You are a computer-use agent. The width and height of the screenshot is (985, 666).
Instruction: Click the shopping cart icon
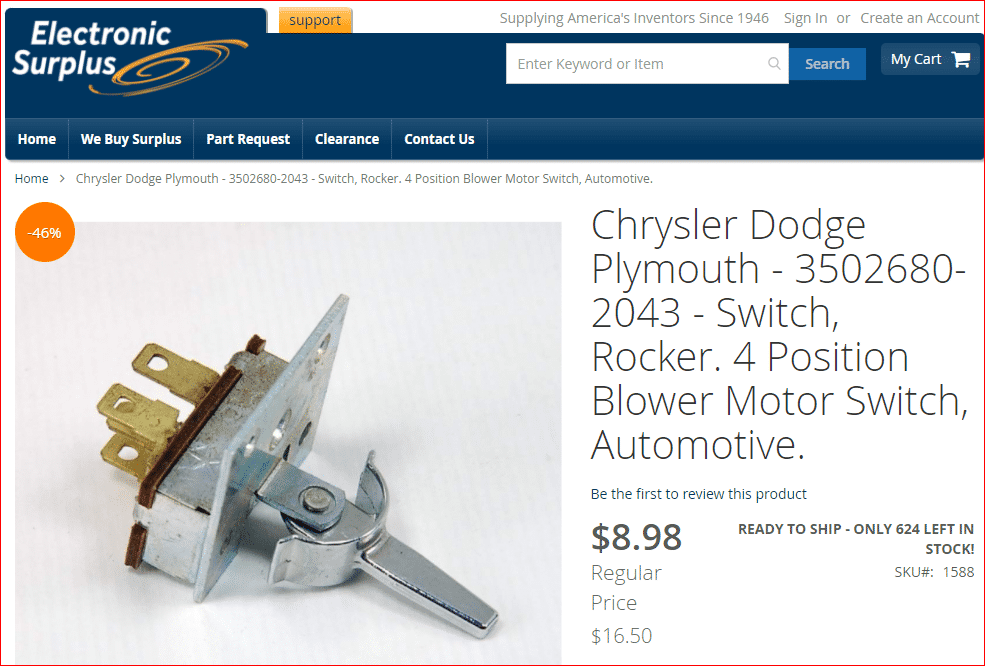pyautogui.click(x=961, y=60)
